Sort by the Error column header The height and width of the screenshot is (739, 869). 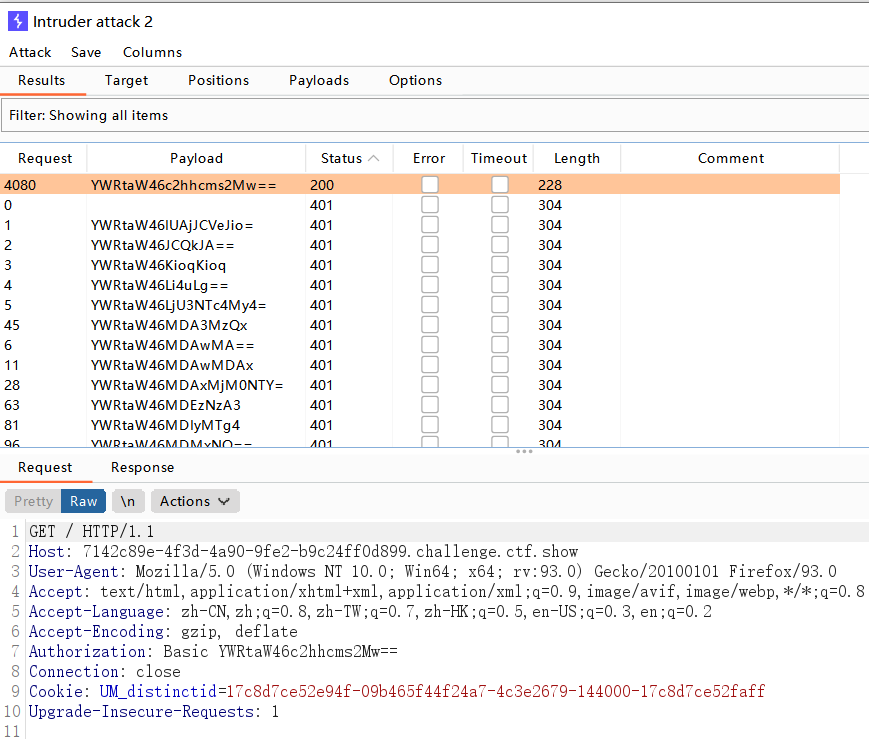tap(429, 159)
